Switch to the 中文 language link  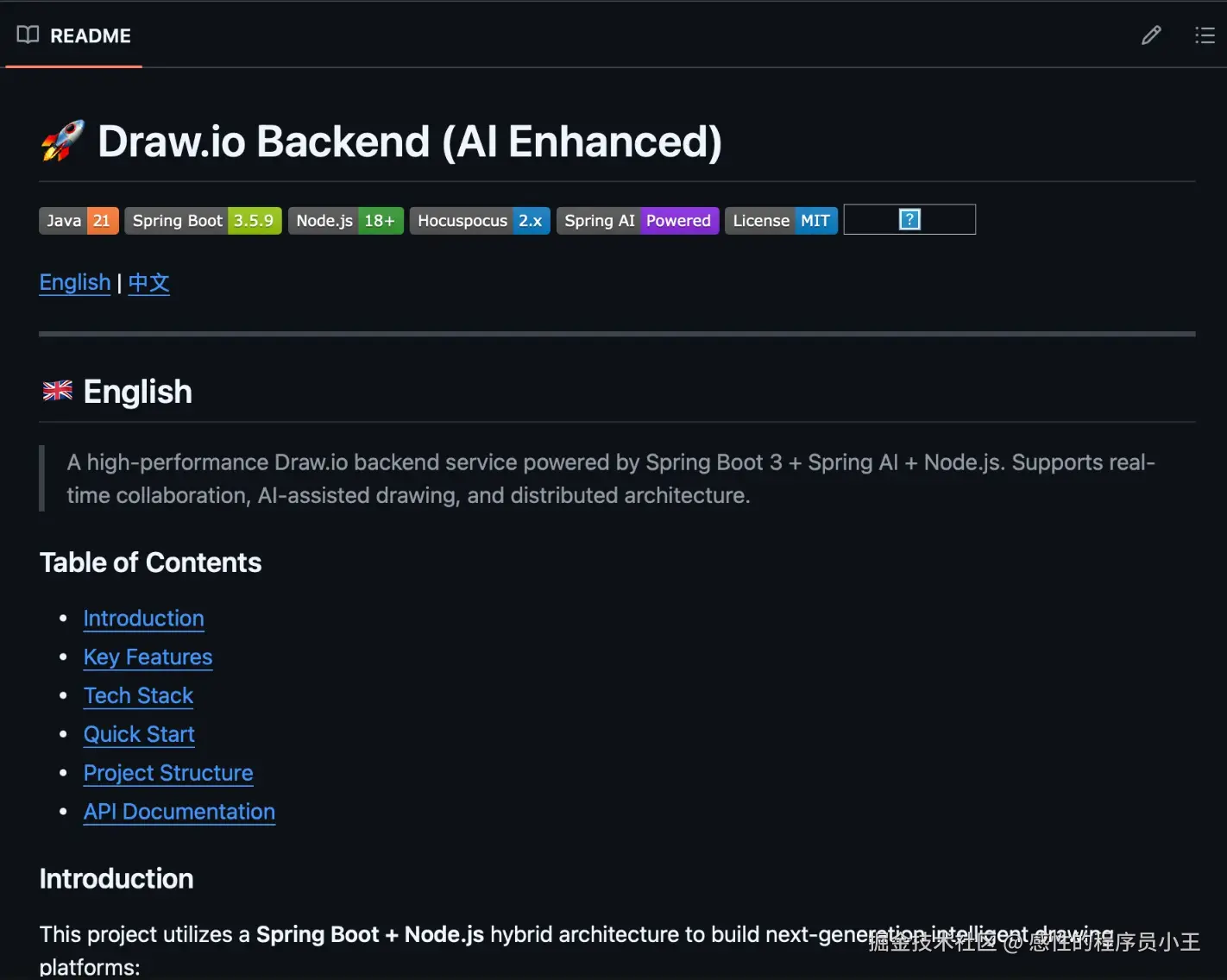click(x=148, y=283)
